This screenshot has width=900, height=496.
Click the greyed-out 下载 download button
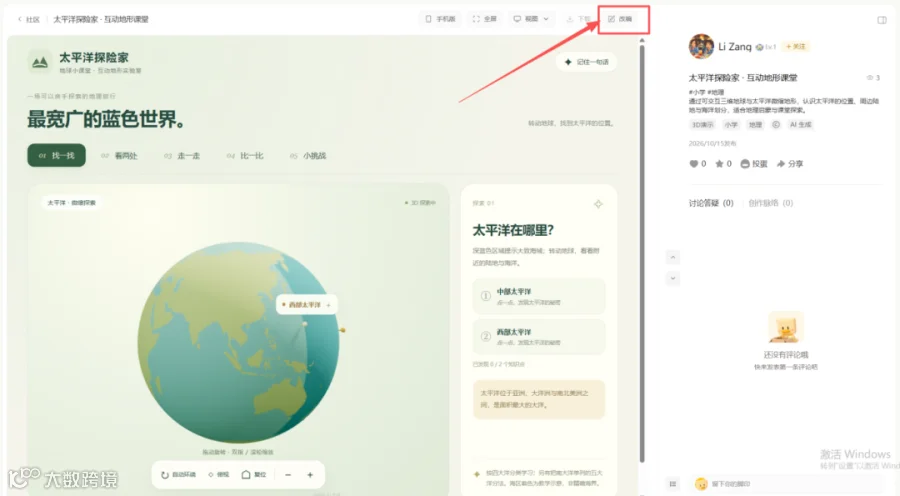(579, 20)
